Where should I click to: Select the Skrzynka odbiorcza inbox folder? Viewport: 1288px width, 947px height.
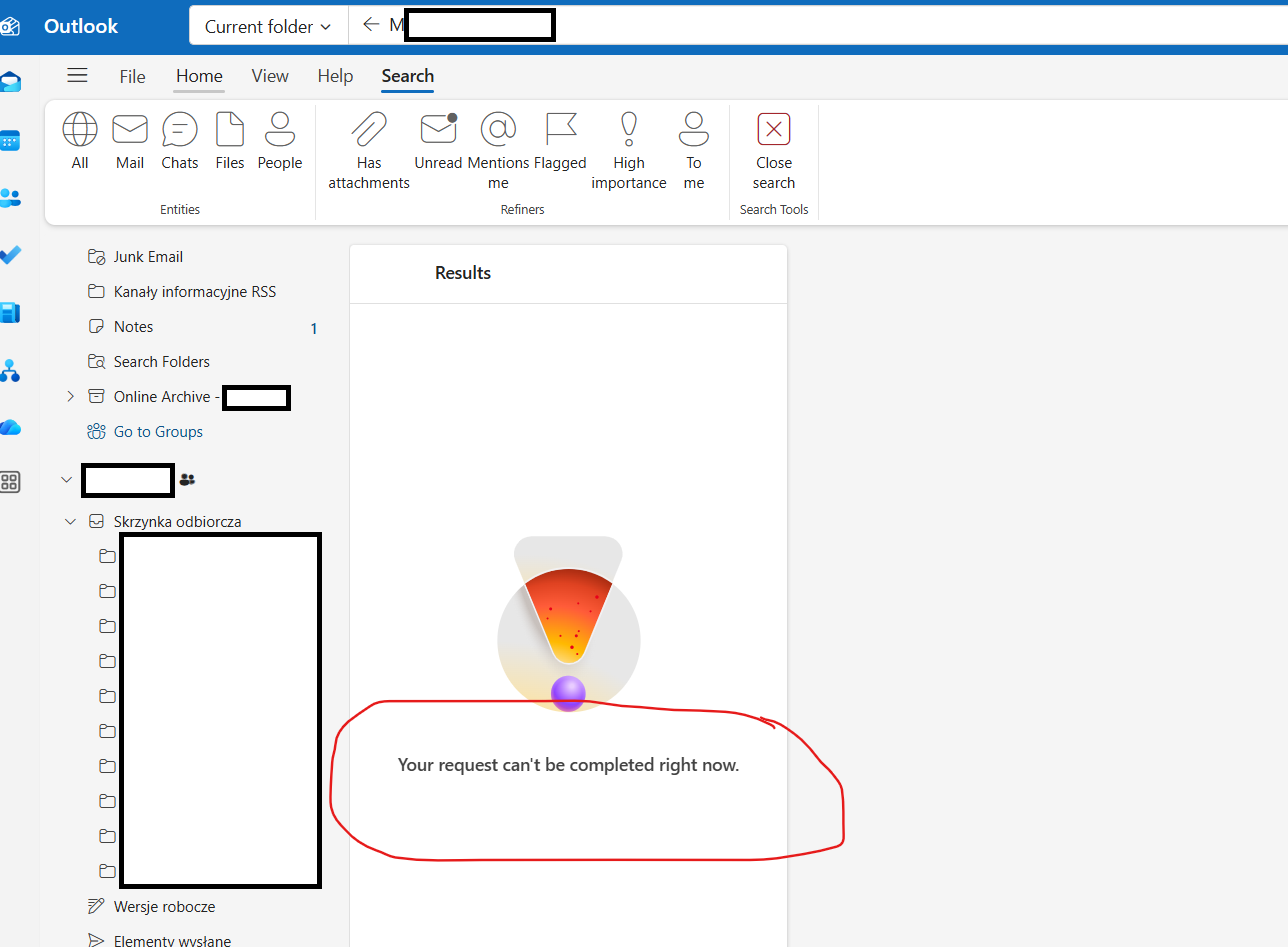(x=177, y=521)
